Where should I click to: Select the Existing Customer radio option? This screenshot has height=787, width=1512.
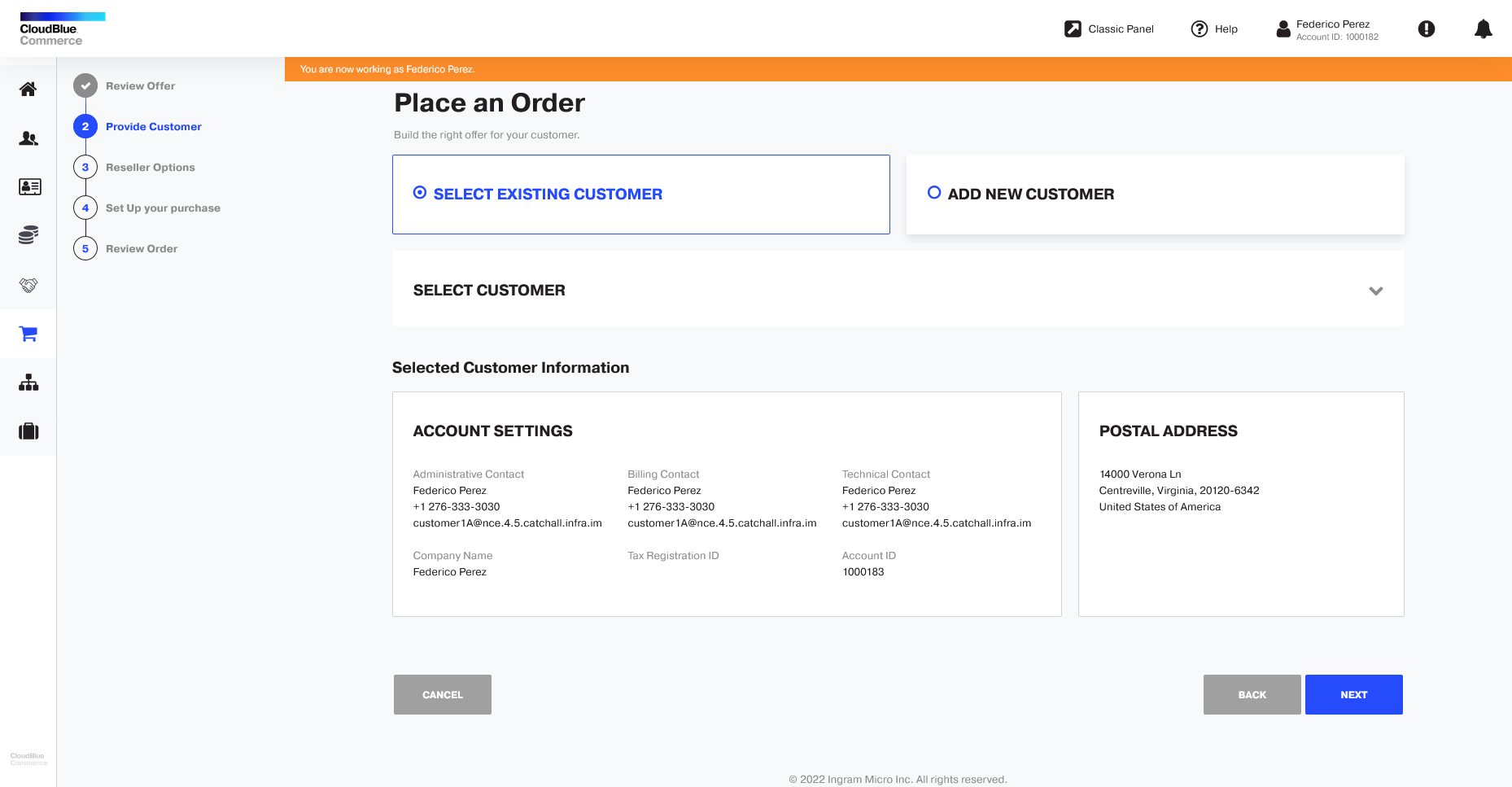[x=420, y=193]
